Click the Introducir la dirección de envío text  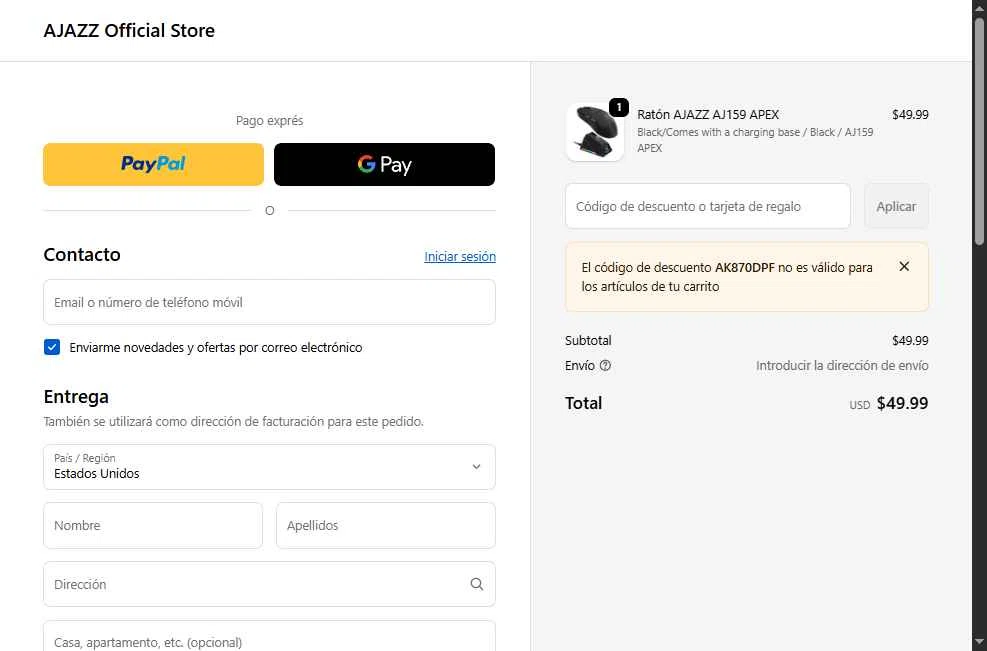pos(842,365)
